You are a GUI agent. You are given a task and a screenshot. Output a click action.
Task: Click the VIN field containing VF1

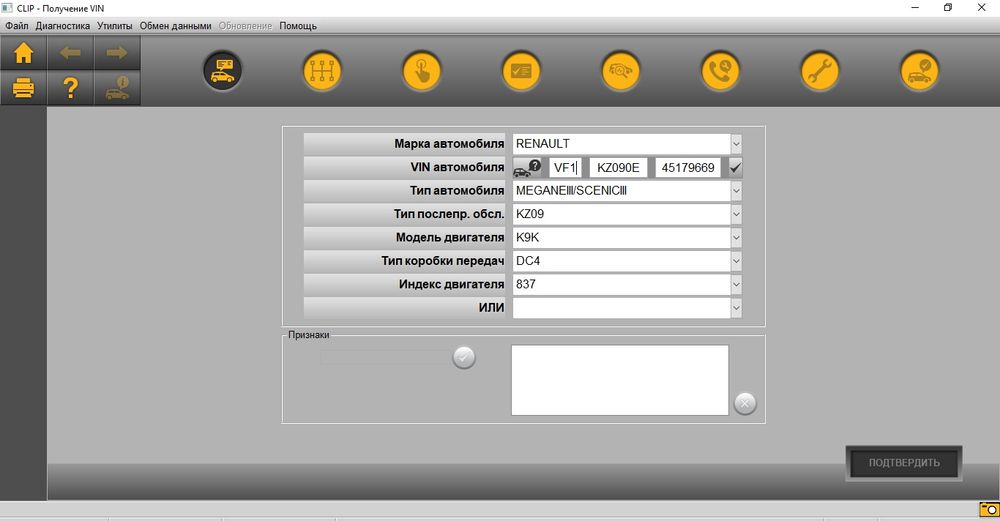[x=565, y=168]
